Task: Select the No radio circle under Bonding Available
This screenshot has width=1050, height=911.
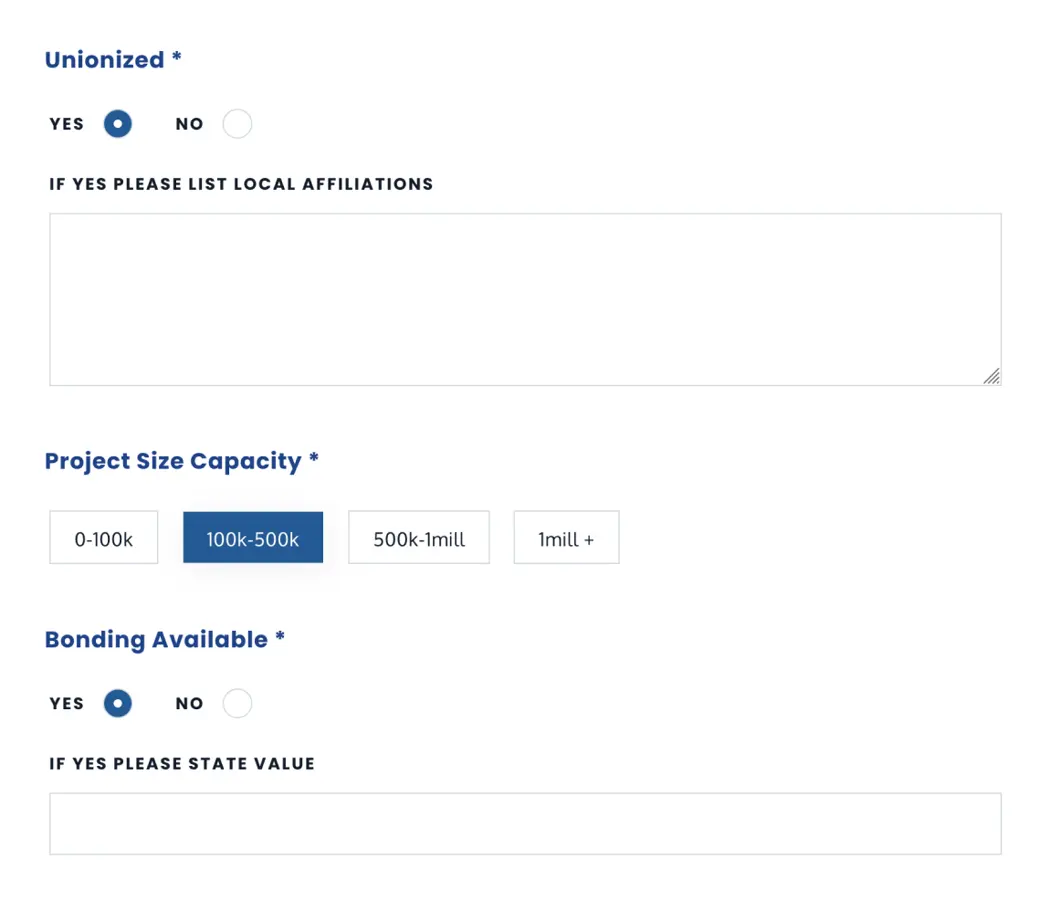Action: pyautogui.click(x=237, y=703)
